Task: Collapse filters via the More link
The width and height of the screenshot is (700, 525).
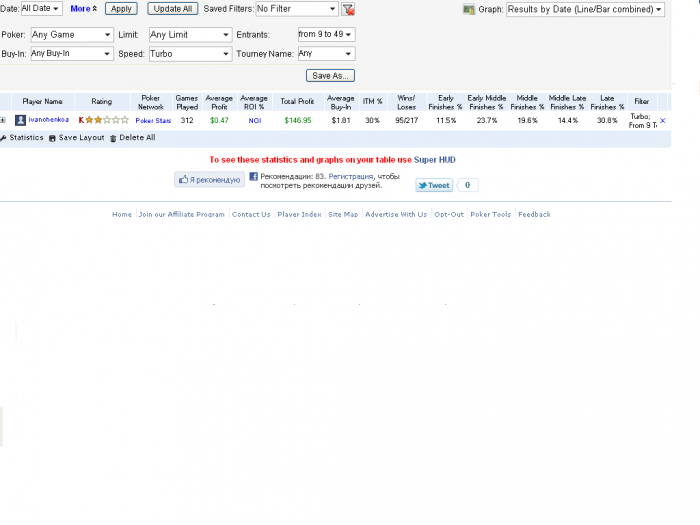Action: point(83,8)
